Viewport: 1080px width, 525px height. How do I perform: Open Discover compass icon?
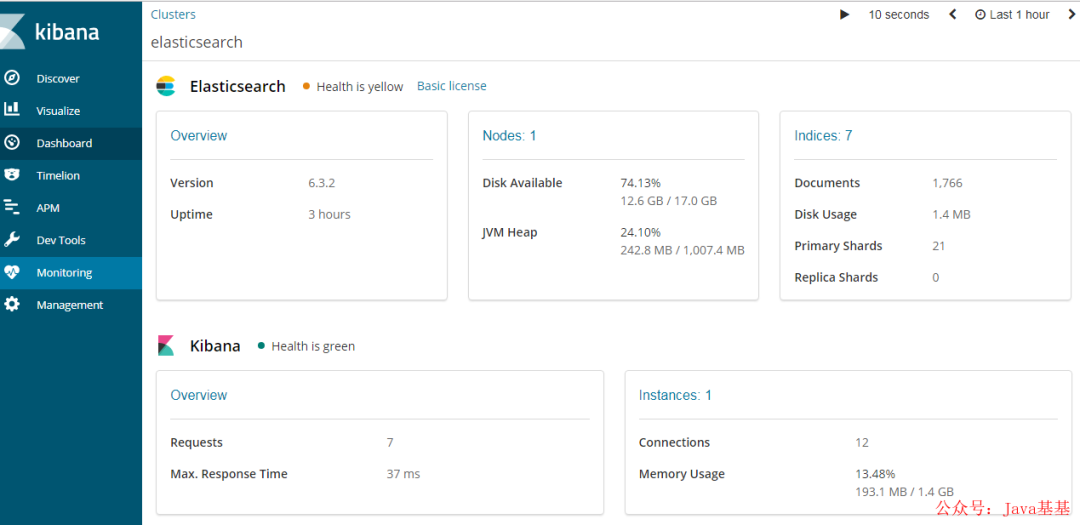tap(12, 78)
